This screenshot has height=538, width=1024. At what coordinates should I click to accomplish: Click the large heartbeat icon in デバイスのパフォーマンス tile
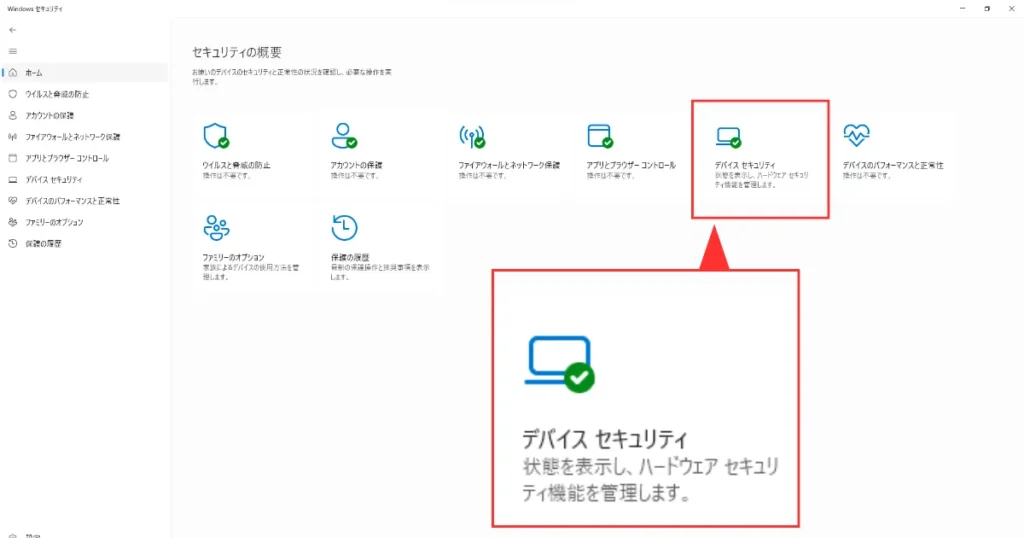[x=856, y=135]
